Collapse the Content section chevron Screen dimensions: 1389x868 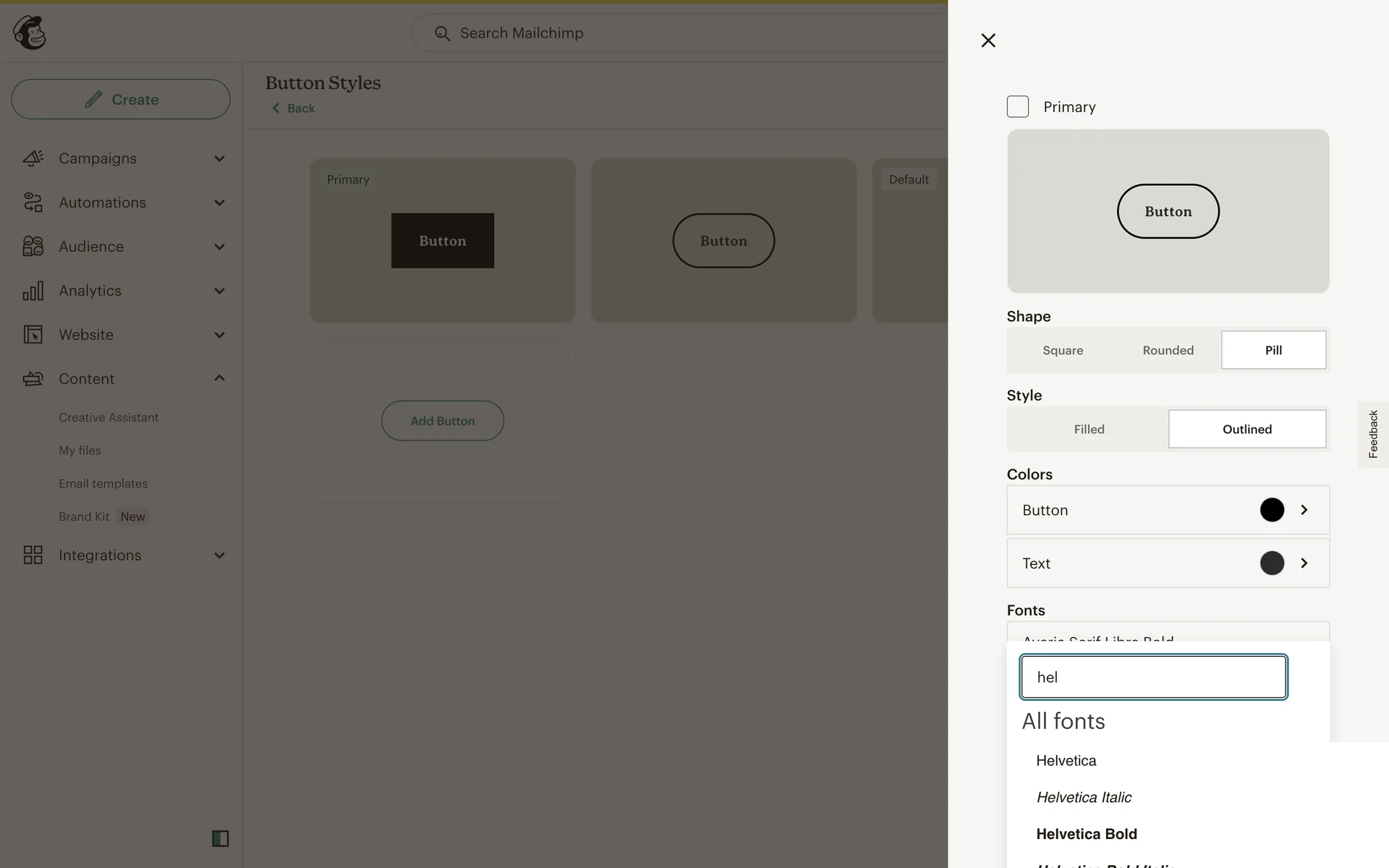(219, 378)
